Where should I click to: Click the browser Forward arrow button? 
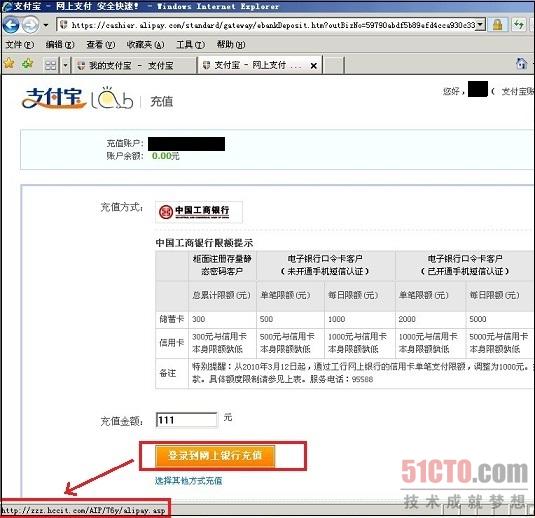click(30, 25)
